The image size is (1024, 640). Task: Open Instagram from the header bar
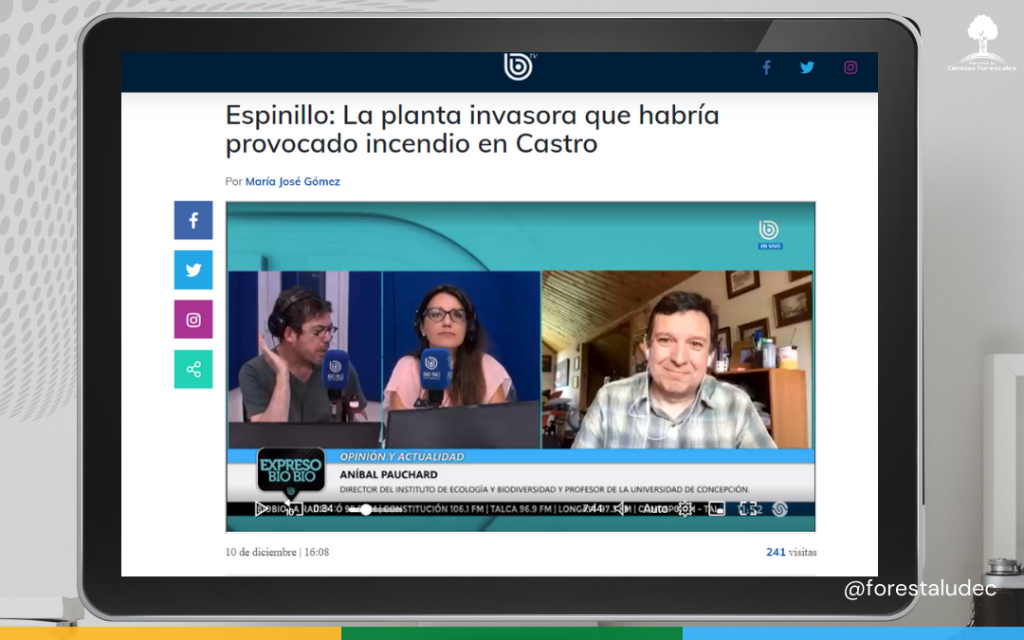click(x=850, y=67)
